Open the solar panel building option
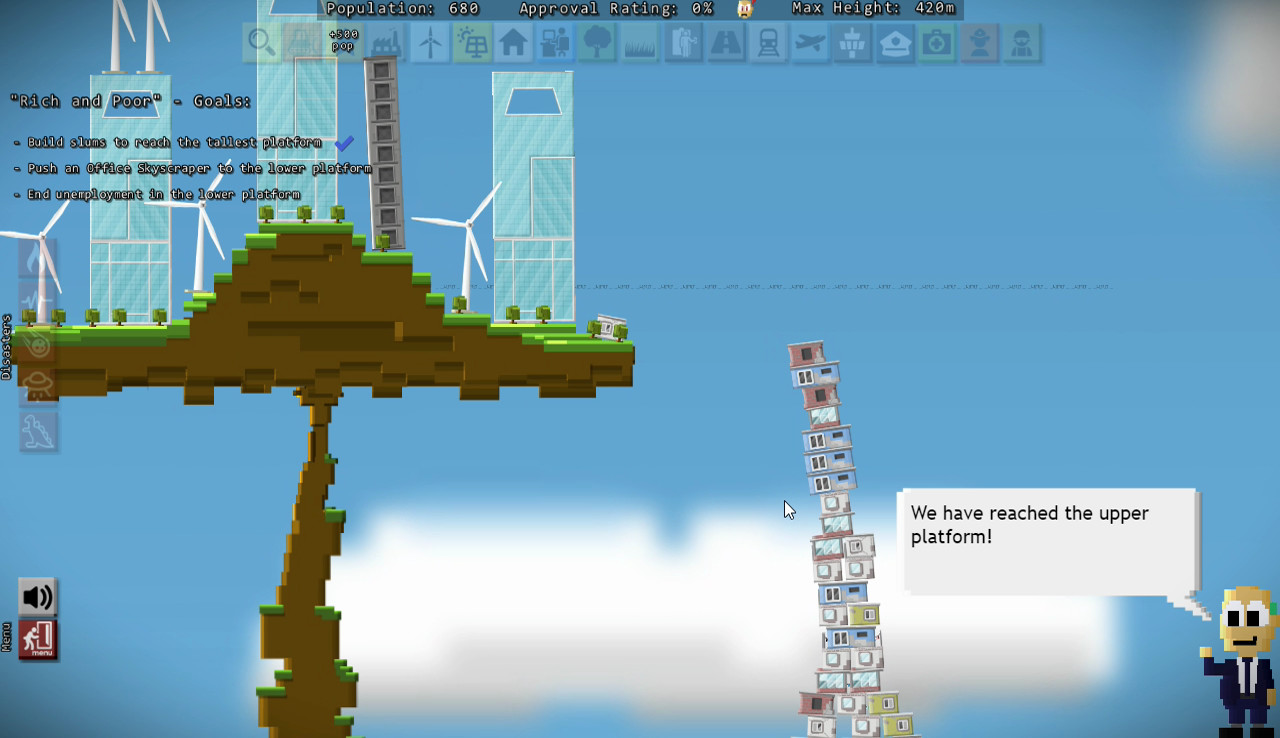 (x=471, y=43)
